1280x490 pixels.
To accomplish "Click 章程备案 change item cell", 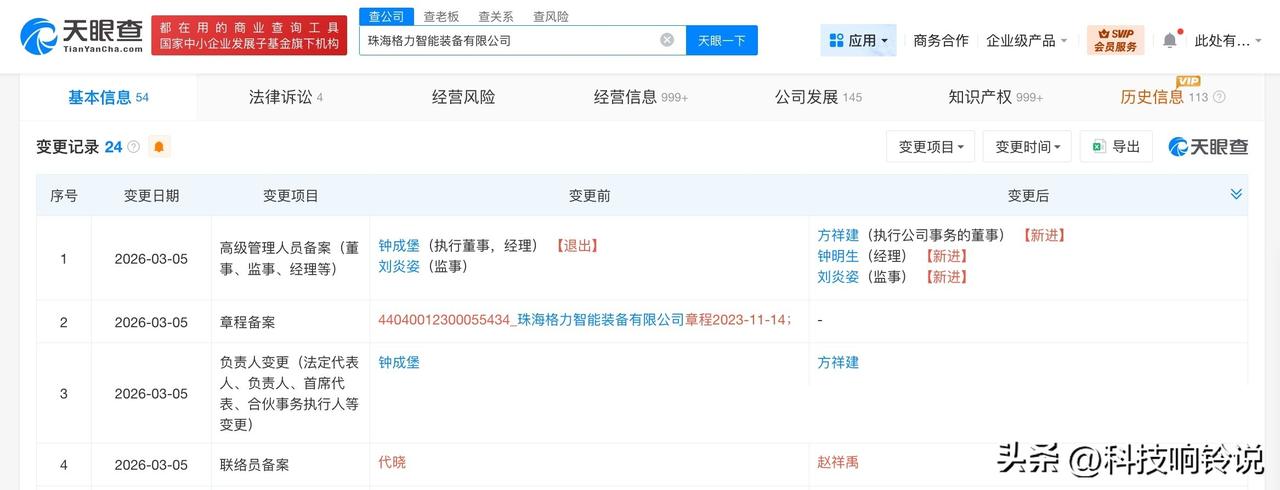I will coord(291,322).
